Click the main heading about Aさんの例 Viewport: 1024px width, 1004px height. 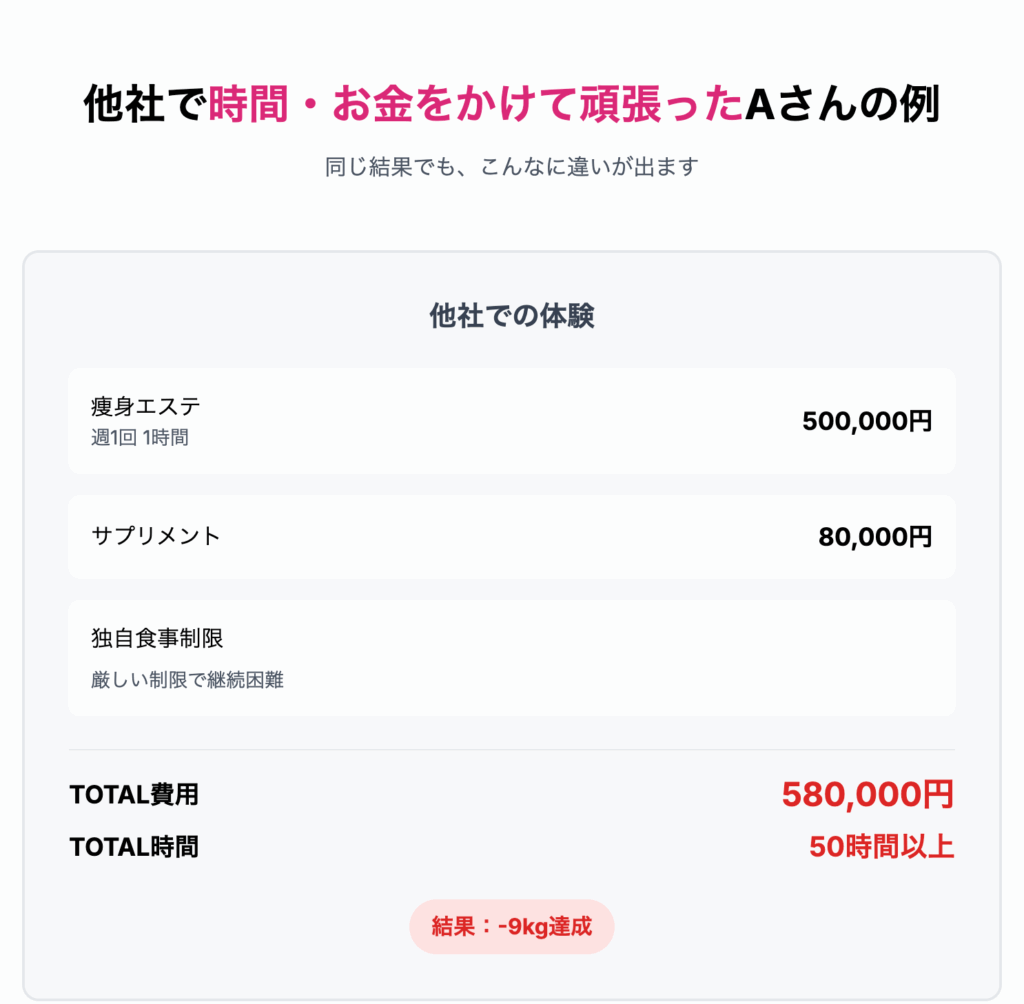coord(512,105)
